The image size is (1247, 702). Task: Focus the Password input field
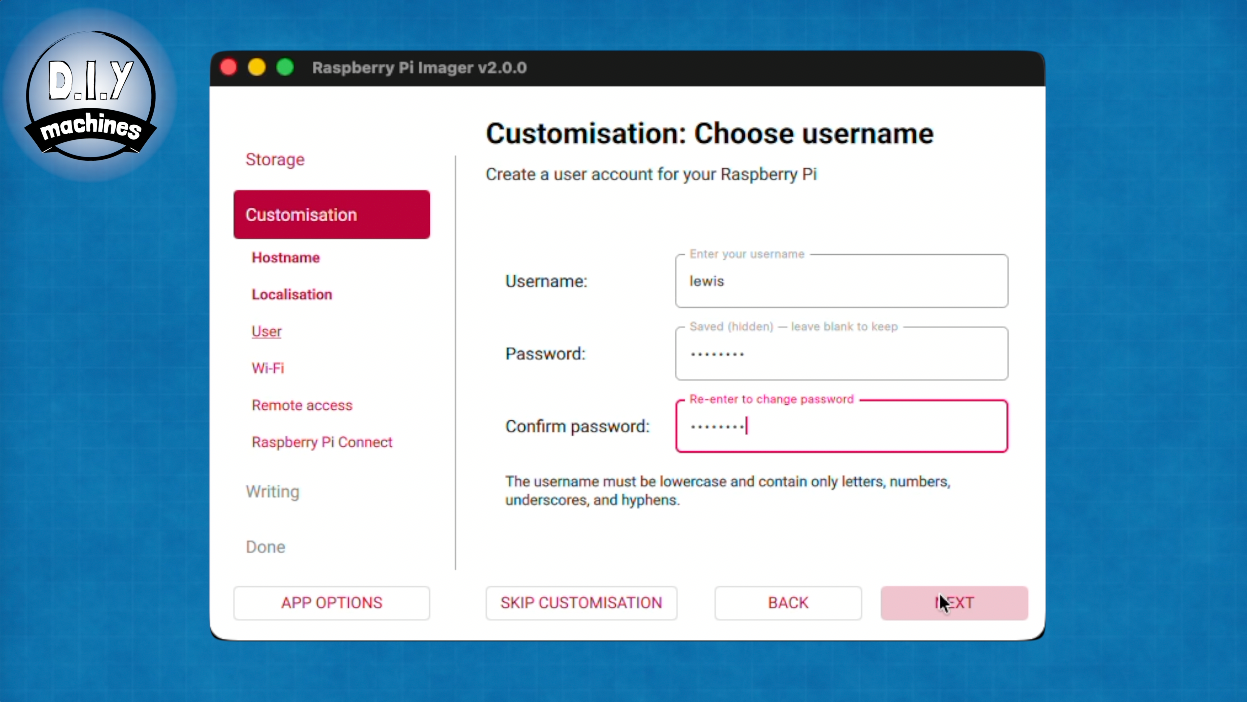841,354
